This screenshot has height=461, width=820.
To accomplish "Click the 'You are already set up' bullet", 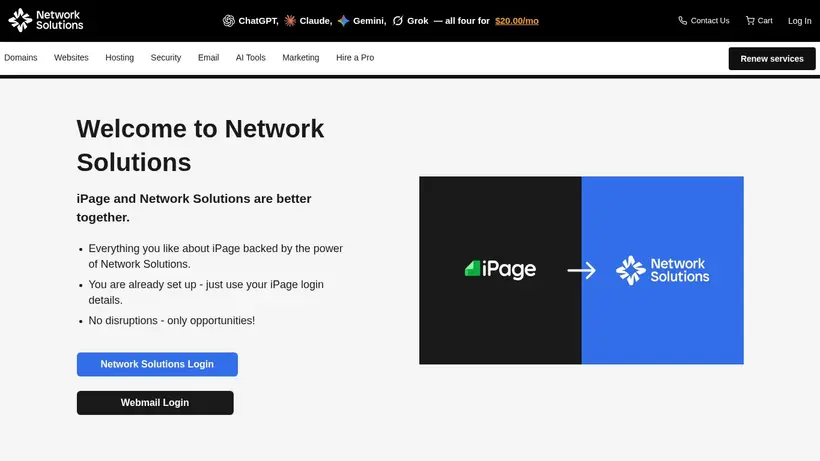I will (x=206, y=292).
